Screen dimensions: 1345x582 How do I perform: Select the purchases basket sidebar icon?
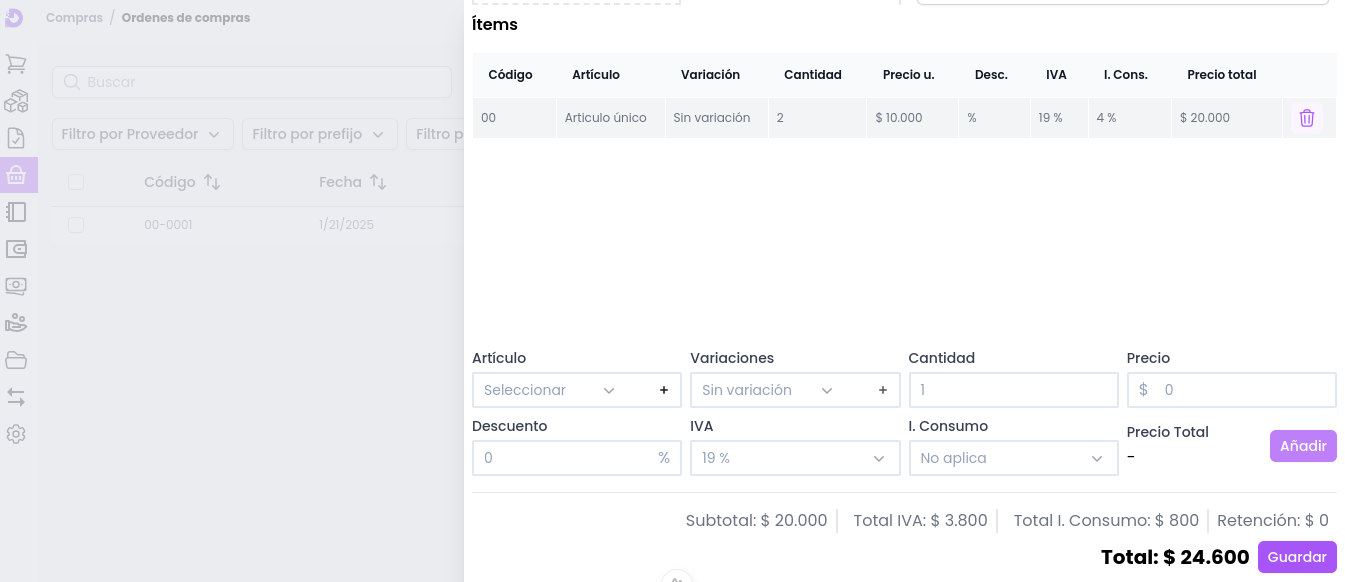(16, 175)
